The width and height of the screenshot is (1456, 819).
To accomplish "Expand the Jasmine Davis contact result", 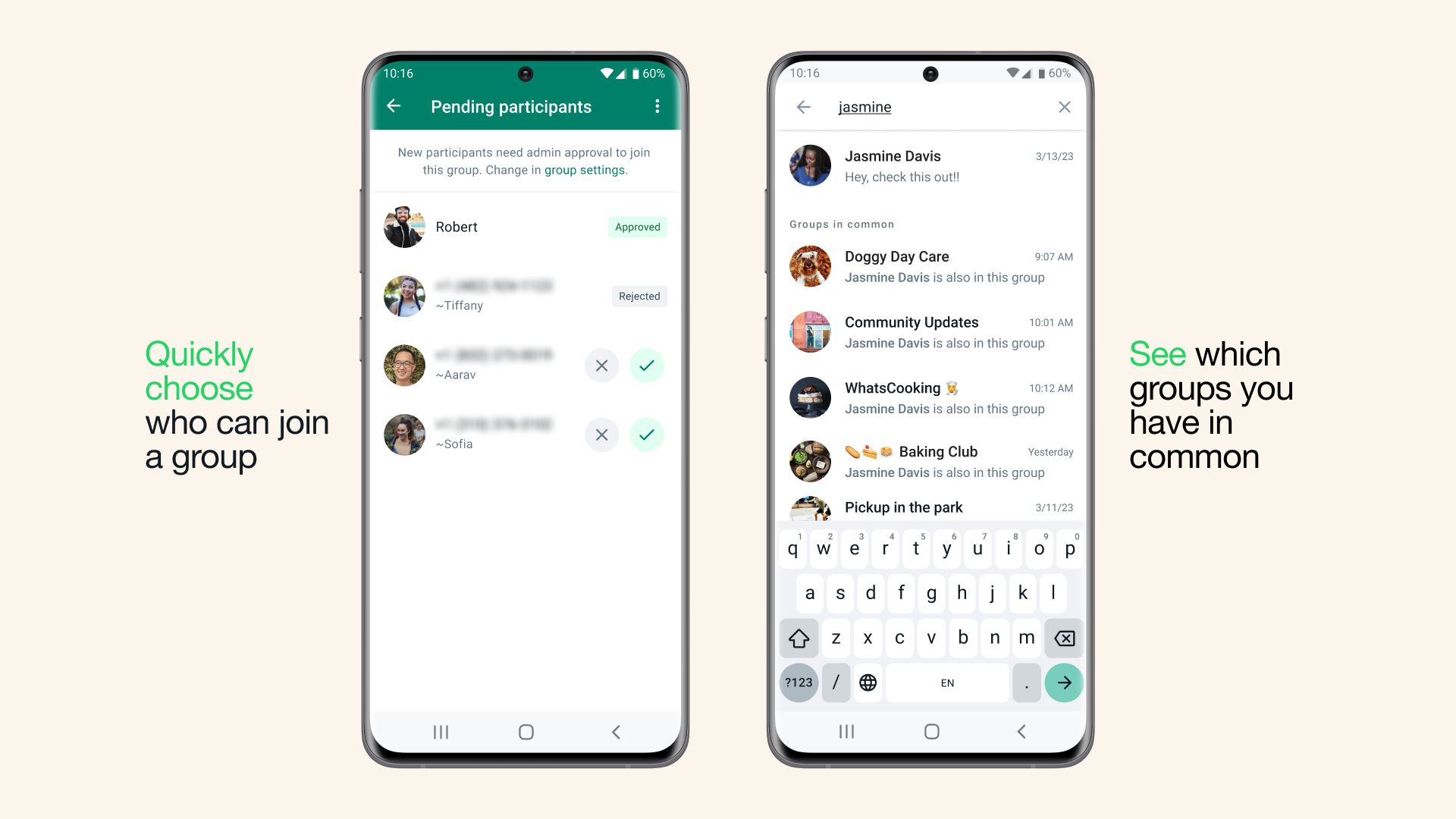I will (930, 167).
